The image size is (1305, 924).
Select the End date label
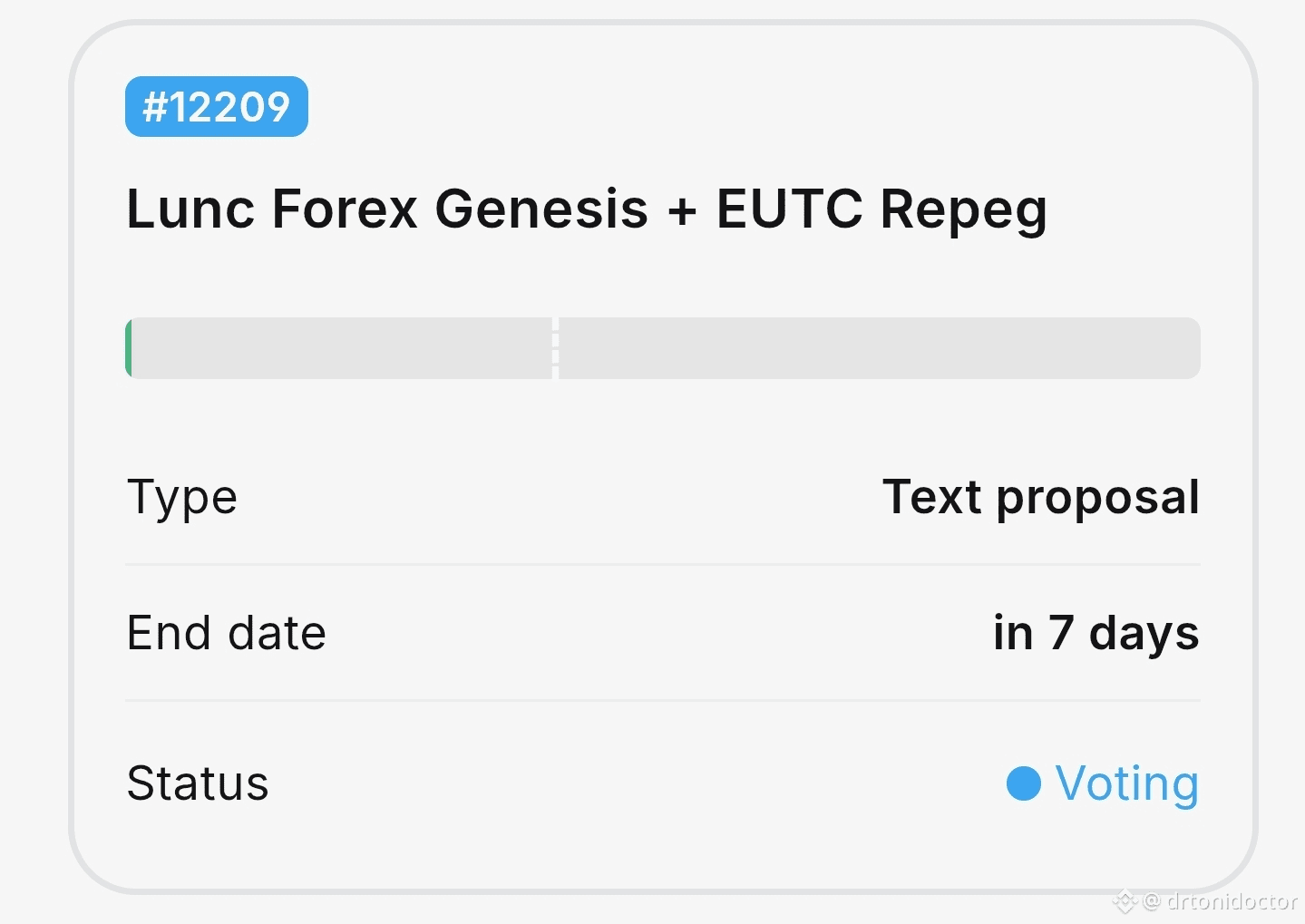pos(226,633)
